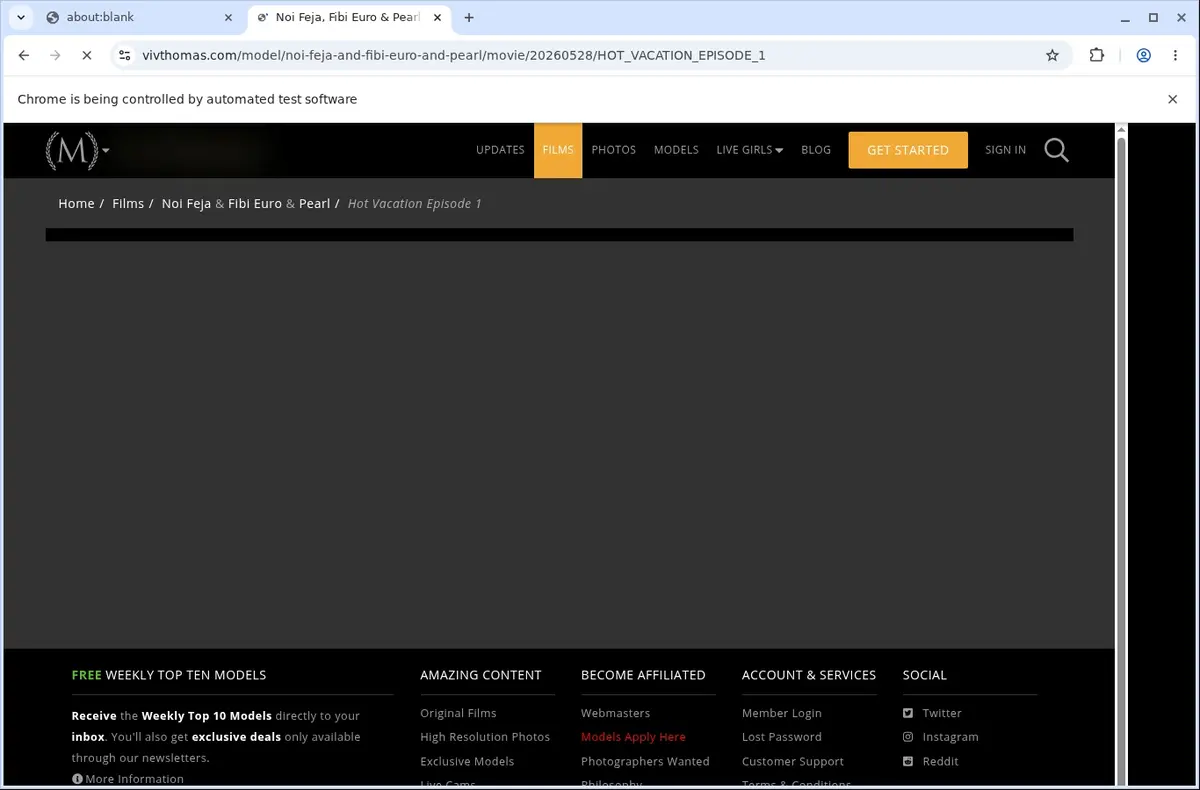Click the Amazing Content heading
Screen dimensions: 1200x790
[481, 675]
